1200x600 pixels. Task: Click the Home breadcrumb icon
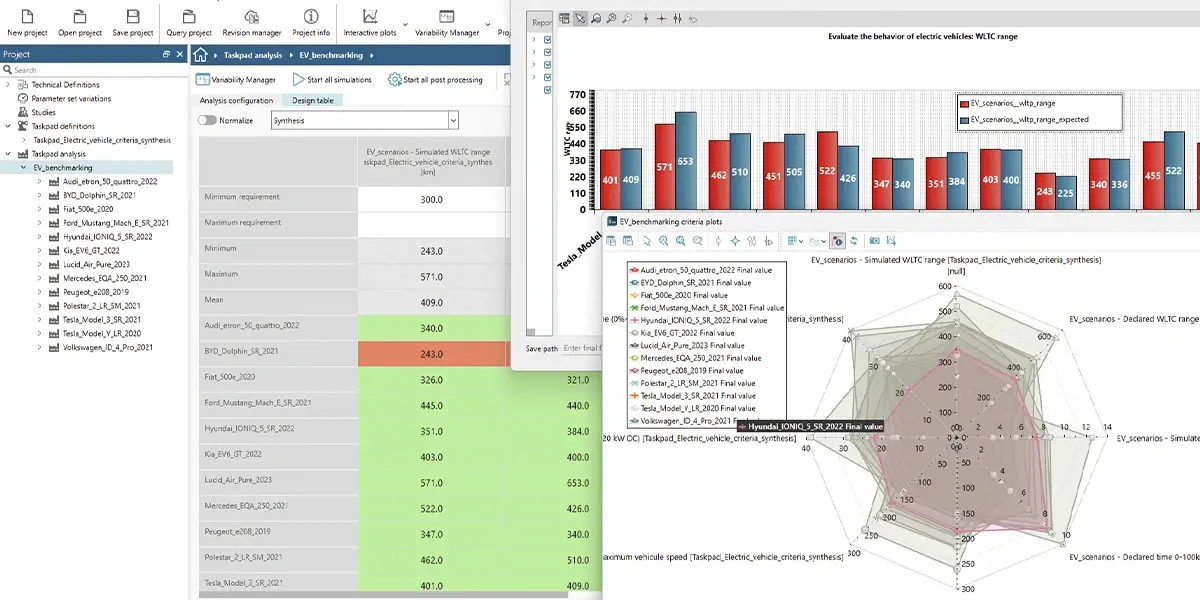pos(200,56)
